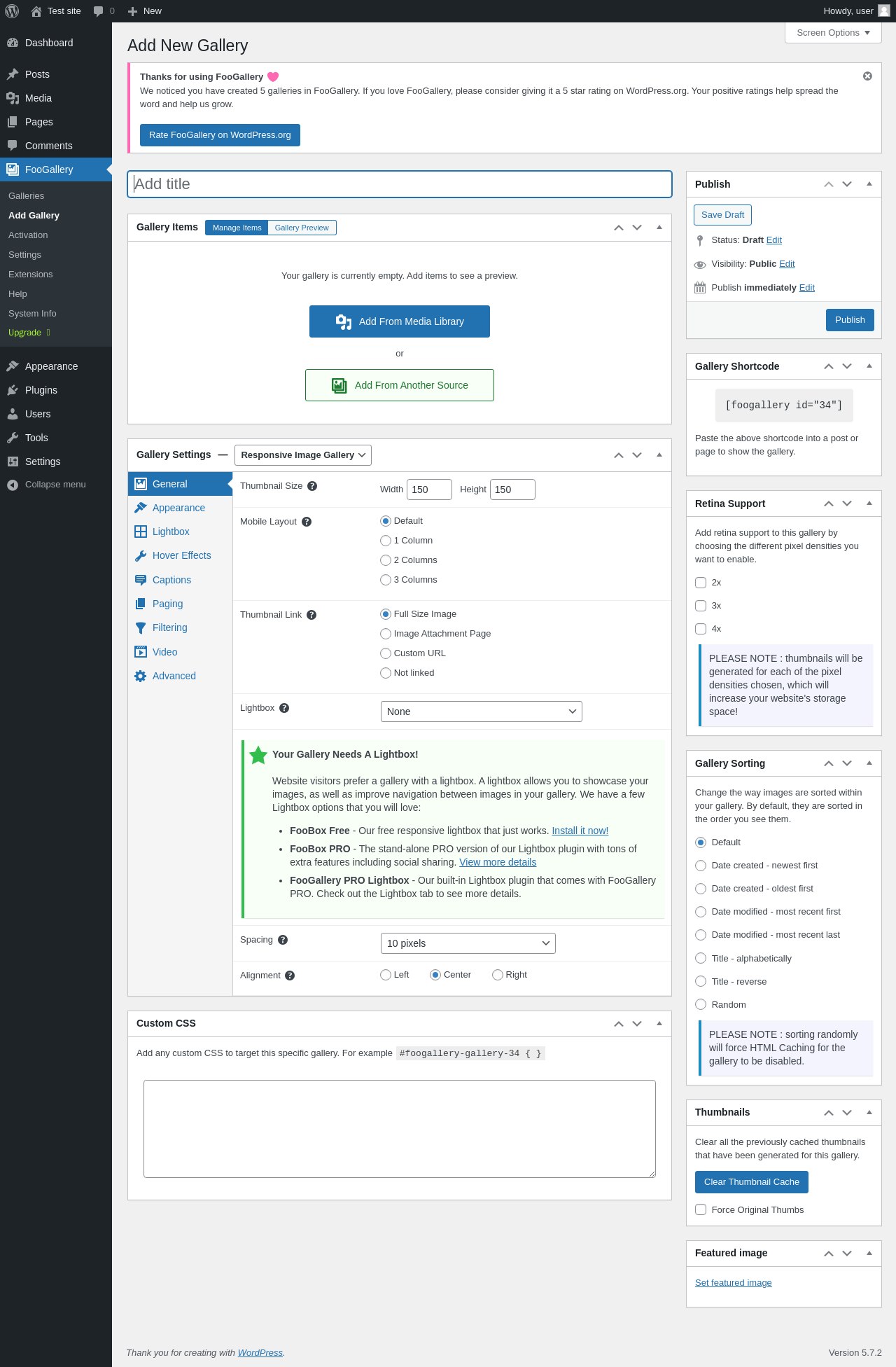896x1367 pixels.
Task: Click the New plus icon in admin bar
Action: click(x=132, y=11)
